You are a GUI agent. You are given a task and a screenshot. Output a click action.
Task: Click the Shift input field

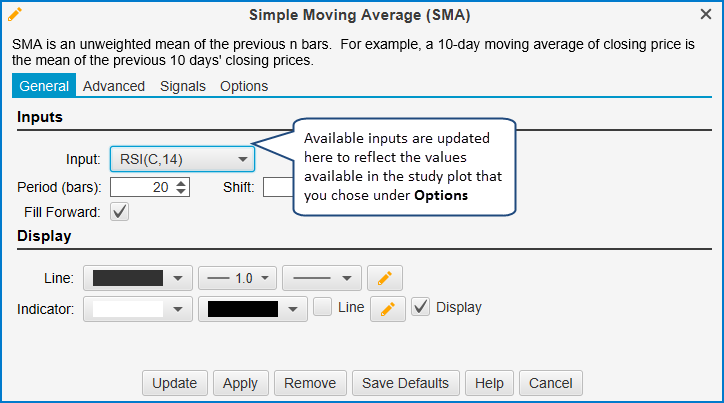[x=276, y=187]
